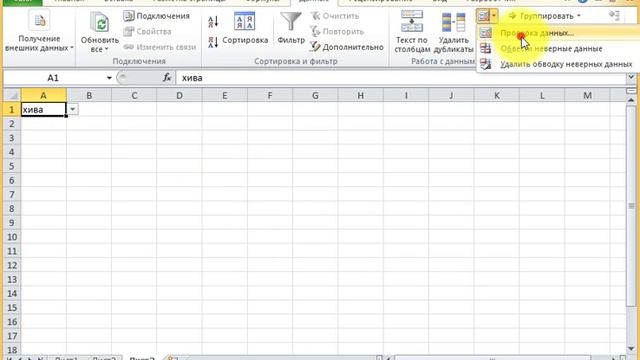Viewport: 640px width, 360px height.
Task: Collapse the data validation dropdown arrow
Action: [494, 16]
